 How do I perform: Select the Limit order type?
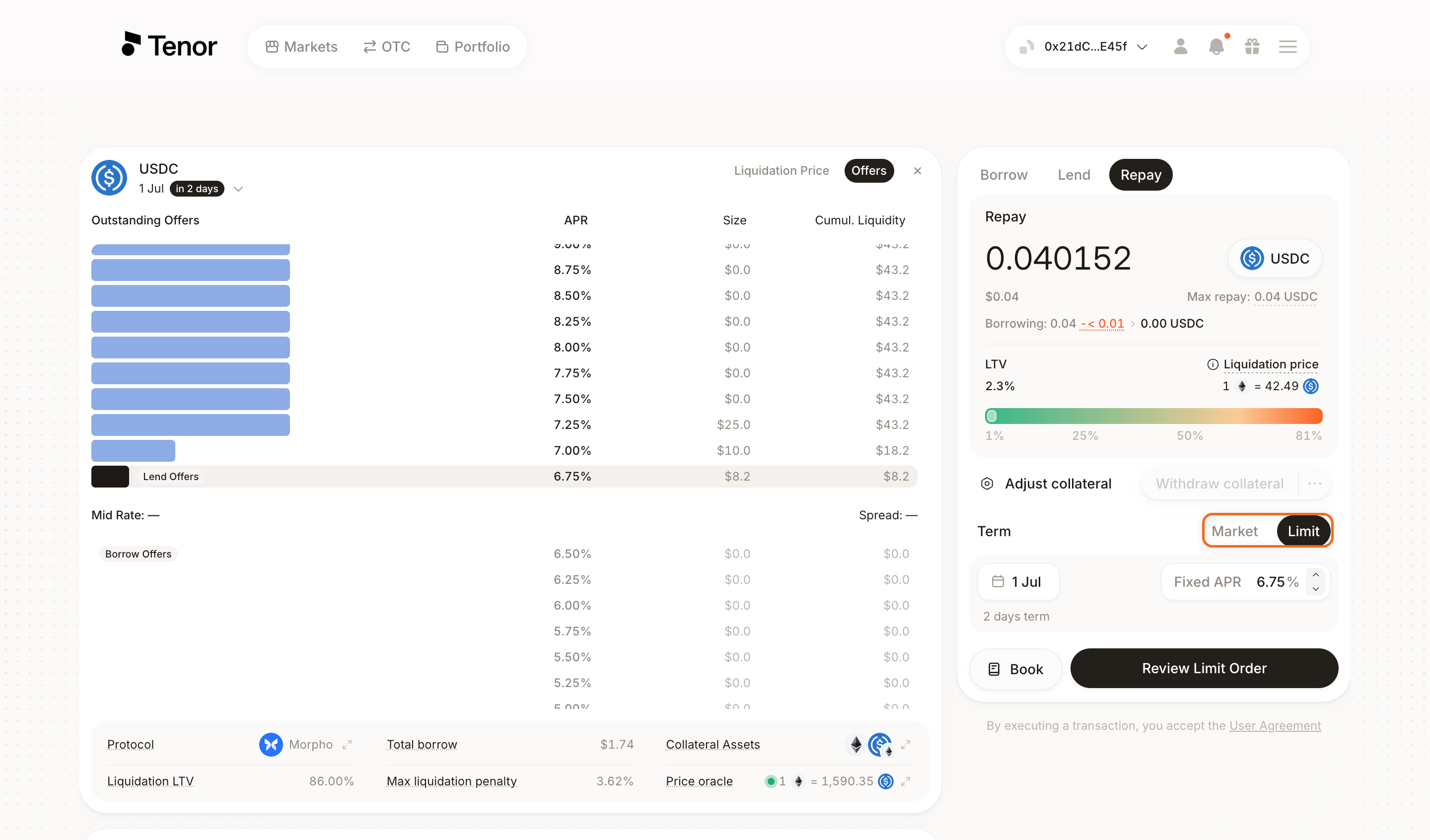coord(1303,531)
